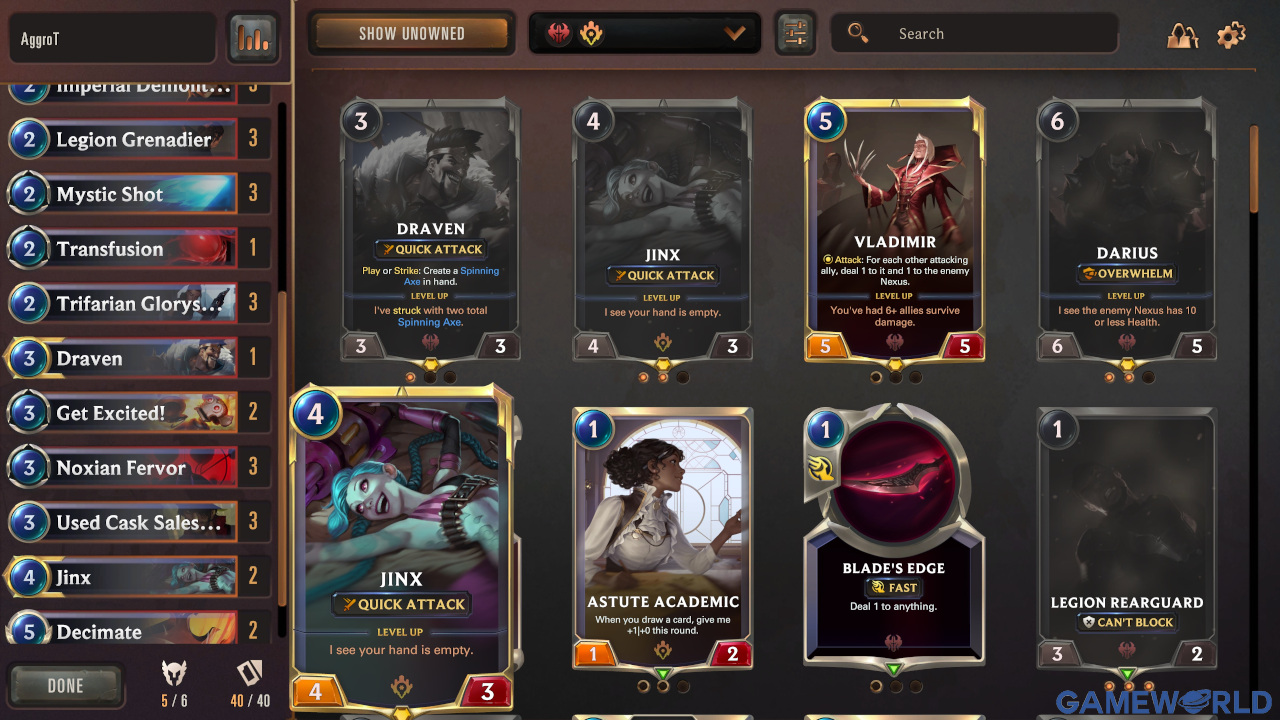Screen dimensions: 1280x720
Task: Click the Piltover & Zaun region icon in the filter
Action: (592, 34)
